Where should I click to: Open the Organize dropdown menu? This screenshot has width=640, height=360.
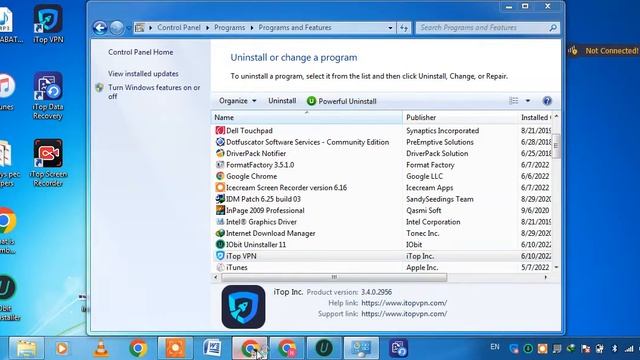click(237, 101)
